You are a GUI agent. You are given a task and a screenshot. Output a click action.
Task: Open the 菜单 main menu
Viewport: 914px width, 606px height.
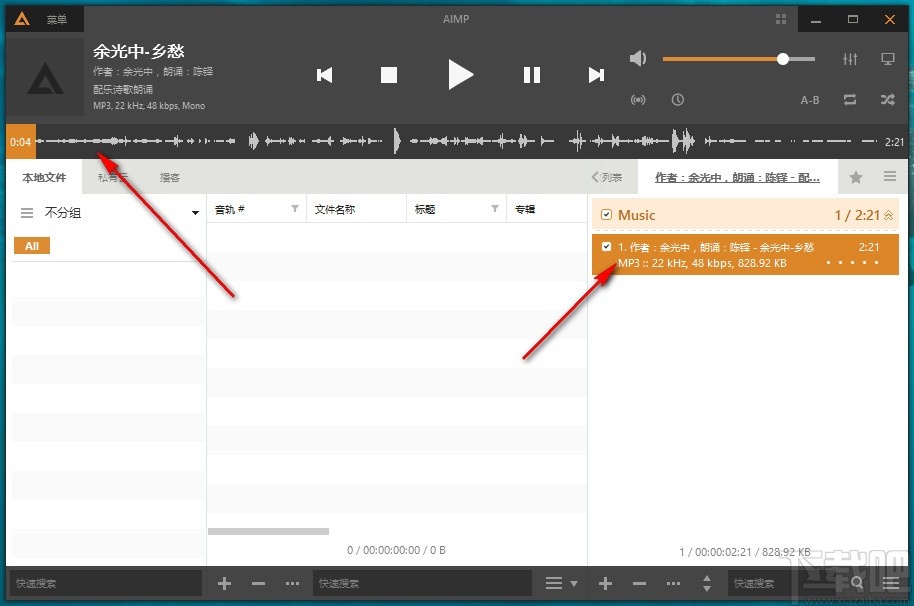(57, 18)
